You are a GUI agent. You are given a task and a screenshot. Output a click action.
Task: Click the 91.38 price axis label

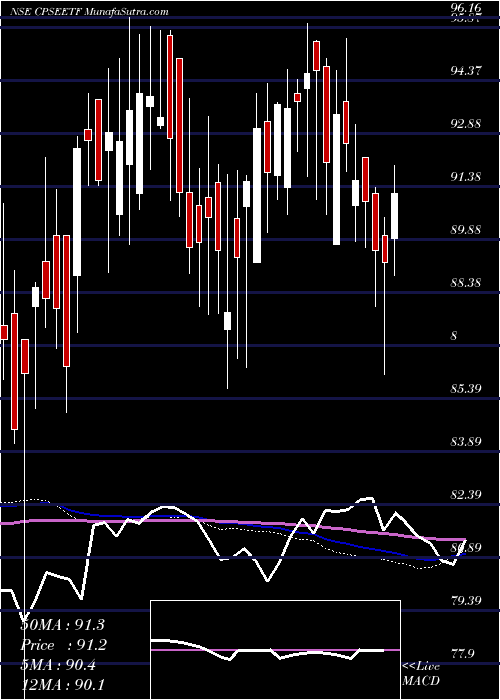click(x=465, y=176)
